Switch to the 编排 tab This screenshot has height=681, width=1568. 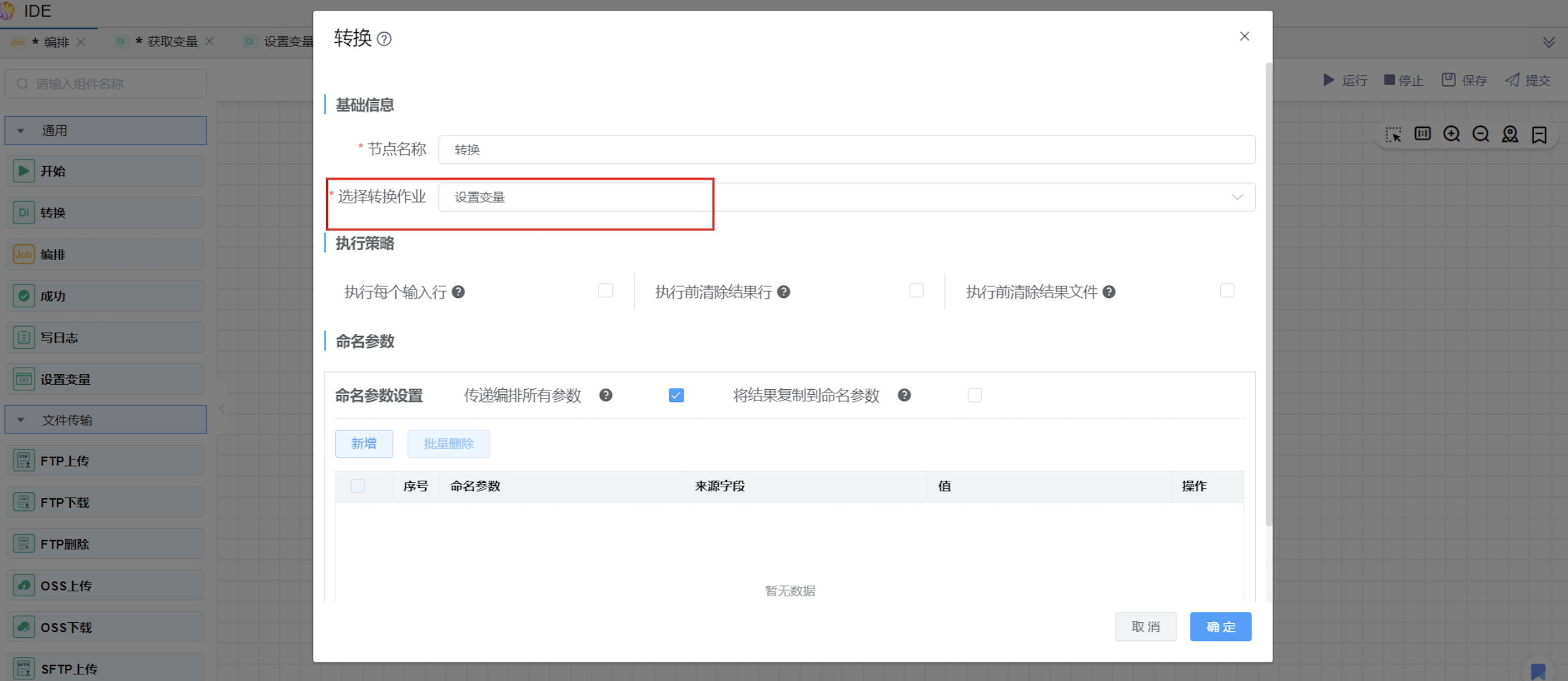pos(56,42)
